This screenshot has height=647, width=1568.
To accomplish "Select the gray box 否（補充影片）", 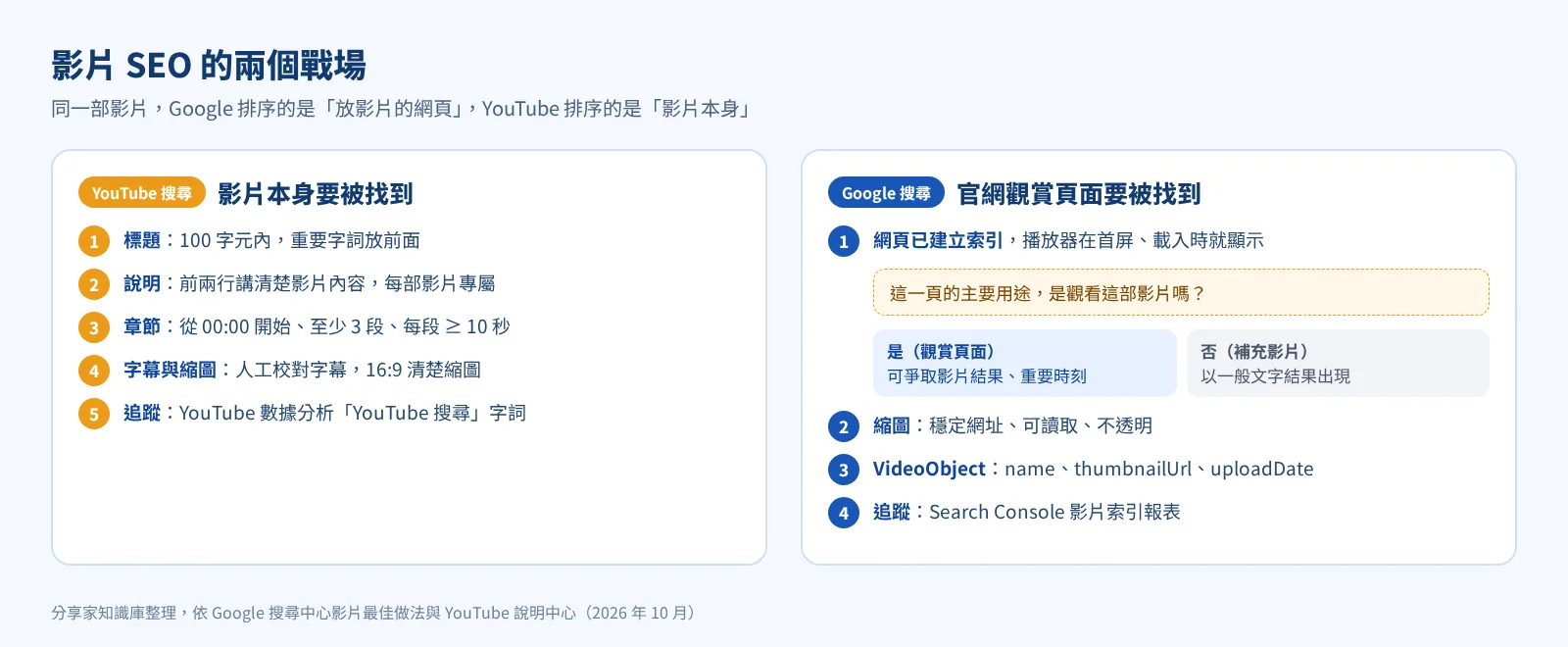I will [x=1338, y=363].
